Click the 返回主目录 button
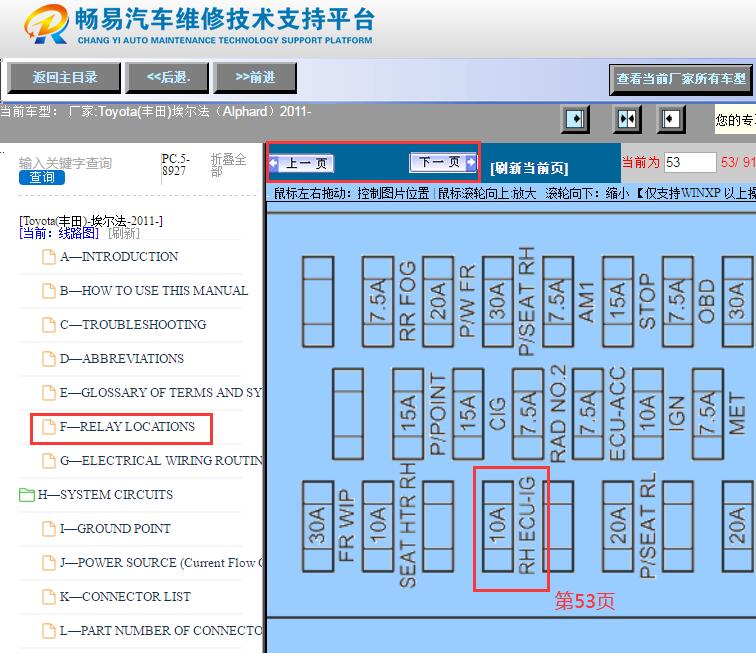 [64, 77]
